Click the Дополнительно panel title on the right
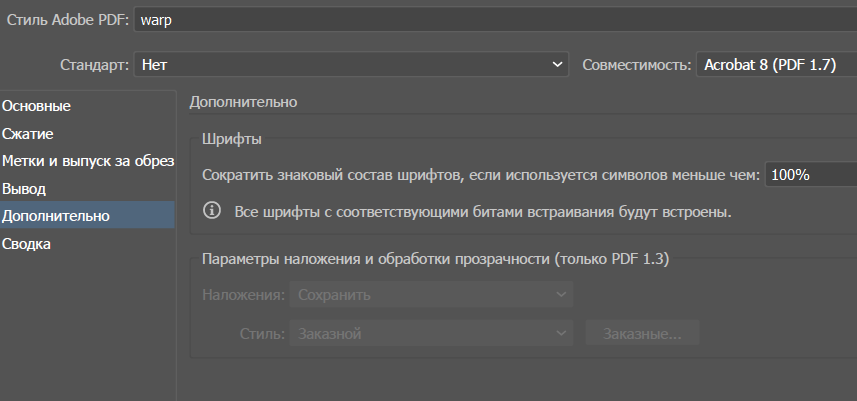This screenshot has width=857, height=401. [x=243, y=102]
